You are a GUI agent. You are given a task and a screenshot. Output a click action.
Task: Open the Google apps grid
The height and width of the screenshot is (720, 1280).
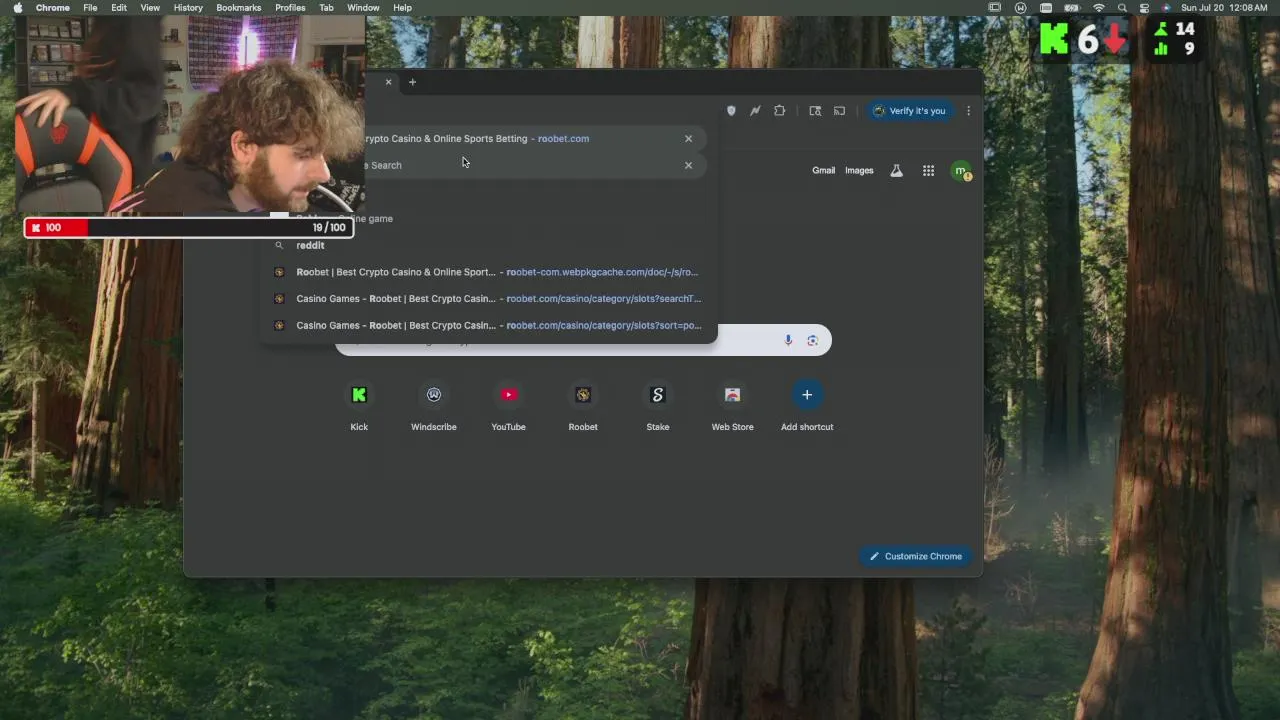928,171
